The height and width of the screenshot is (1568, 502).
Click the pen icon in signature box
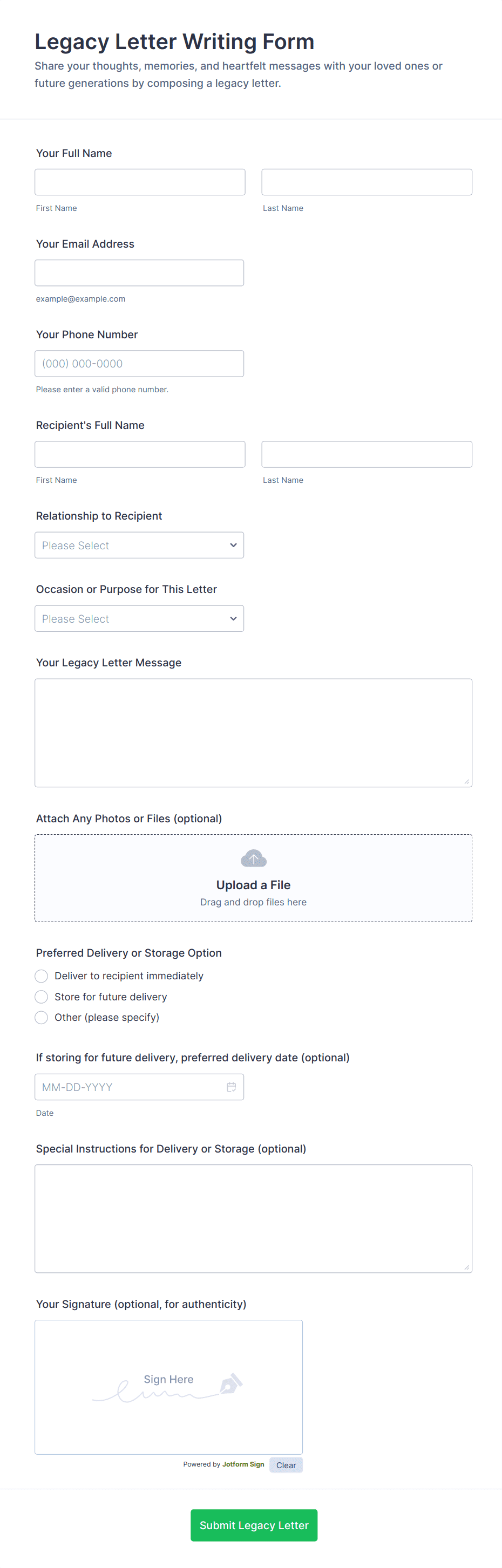(x=231, y=1383)
